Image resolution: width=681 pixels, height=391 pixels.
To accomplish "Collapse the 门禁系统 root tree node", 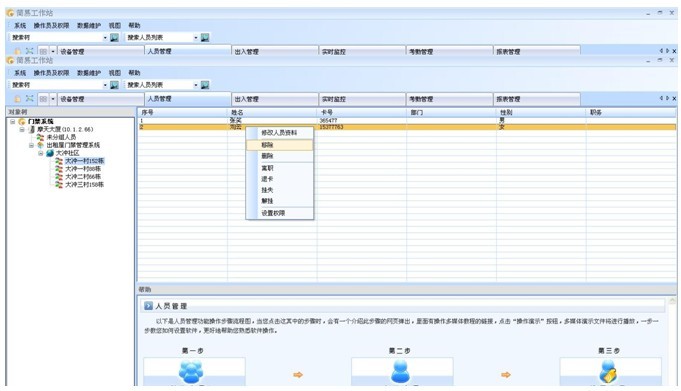I will (x=13, y=122).
